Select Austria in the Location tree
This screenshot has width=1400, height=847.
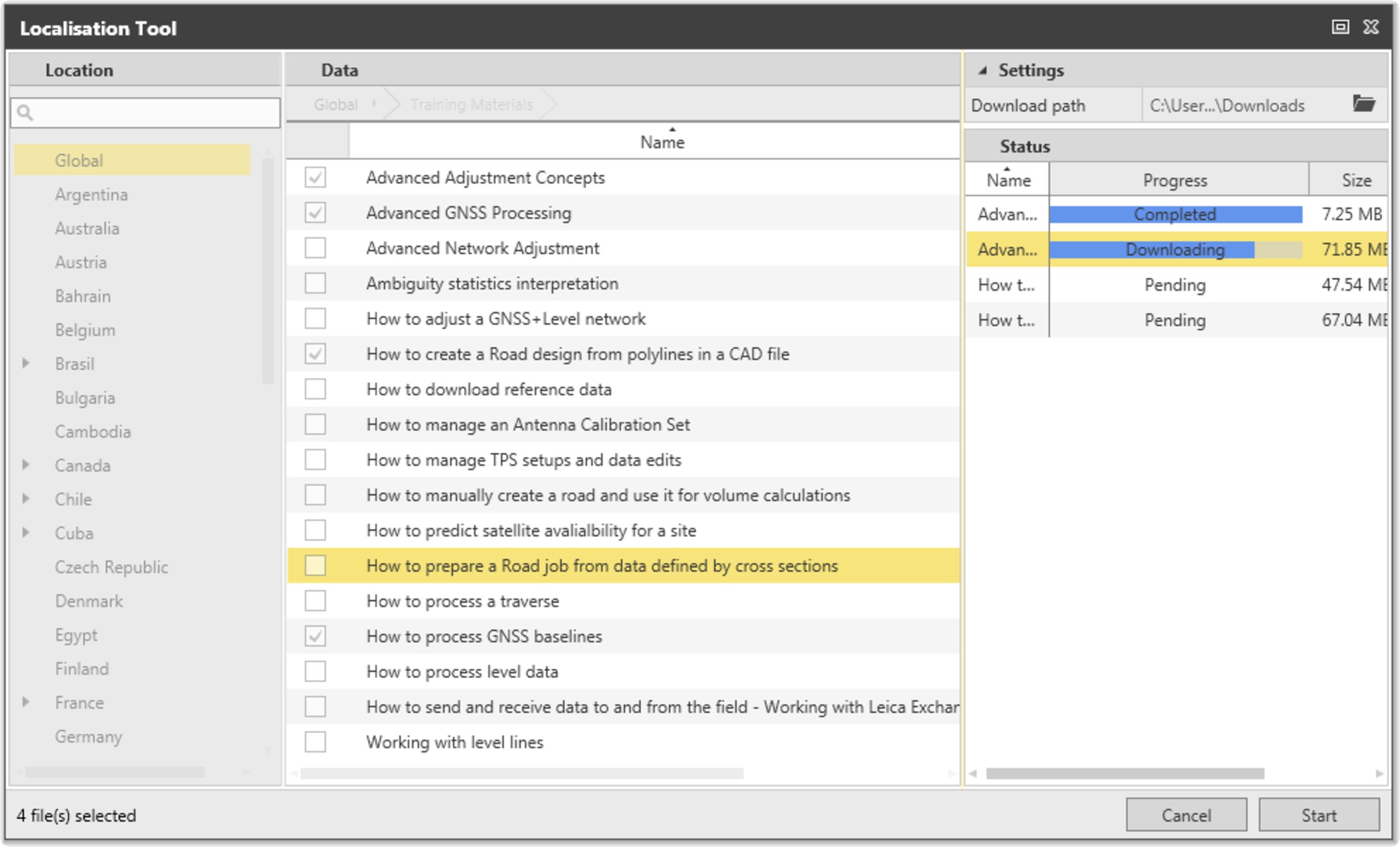pyautogui.click(x=81, y=262)
